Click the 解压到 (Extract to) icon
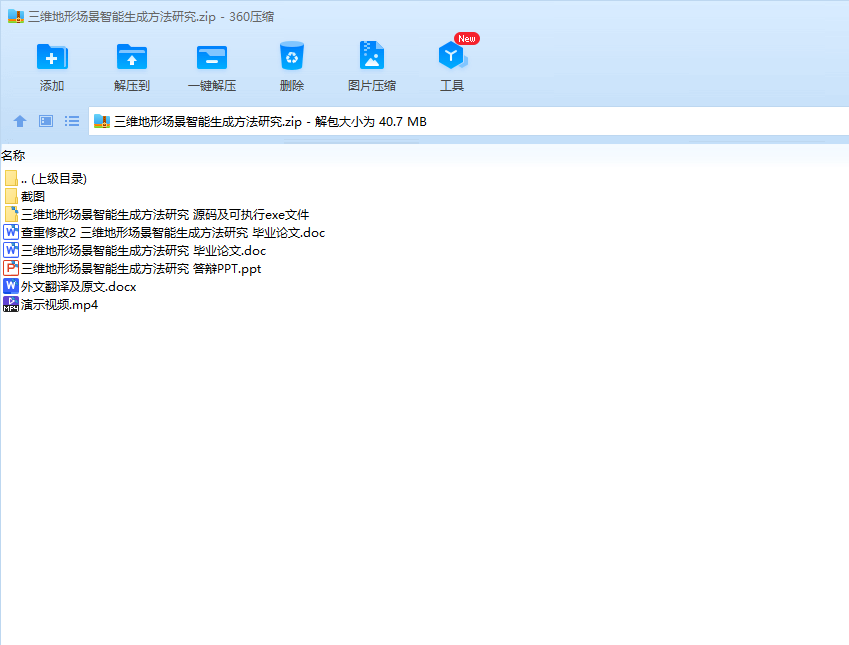This screenshot has height=645, width=849. pyautogui.click(x=132, y=57)
